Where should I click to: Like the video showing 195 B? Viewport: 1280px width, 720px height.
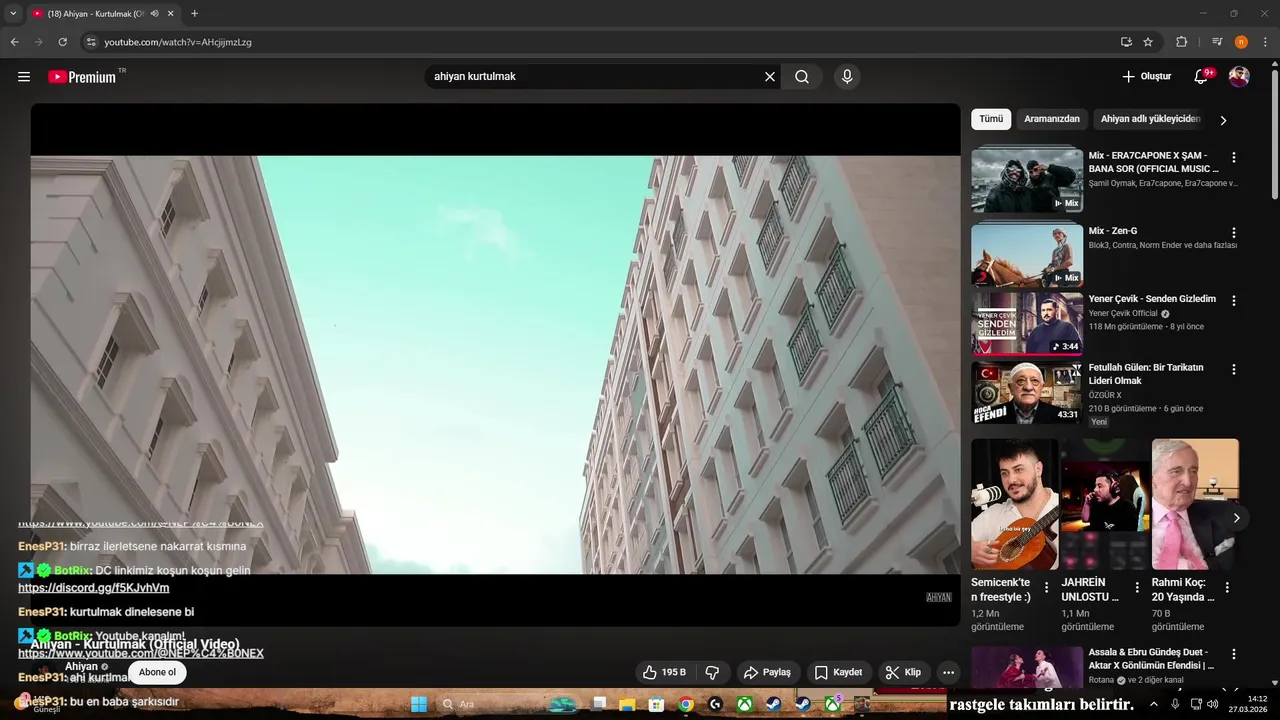pos(664,673)
